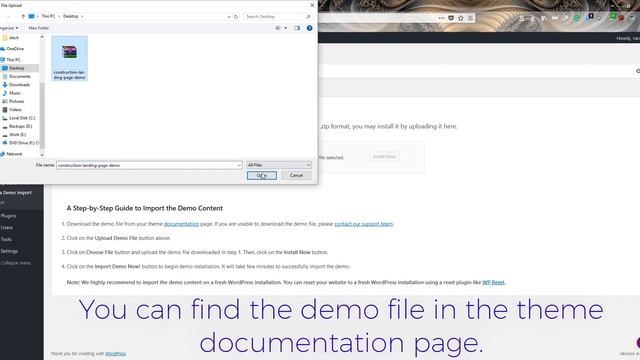The image size is (640, 360).
Task: Open dialog Help via the blue question mark
Action: 309,28
